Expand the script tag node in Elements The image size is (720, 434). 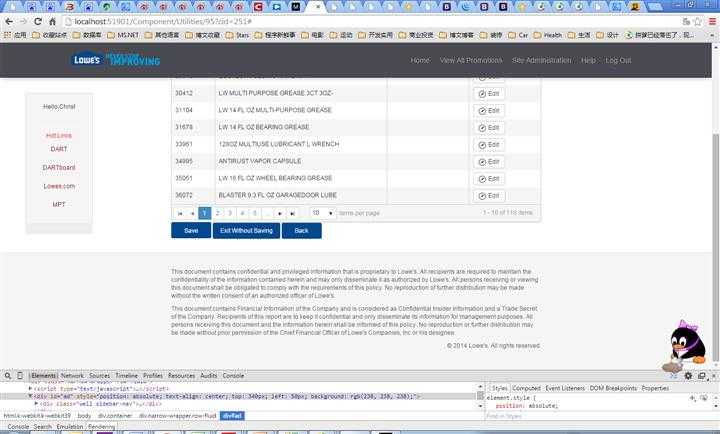coord(30,389)
